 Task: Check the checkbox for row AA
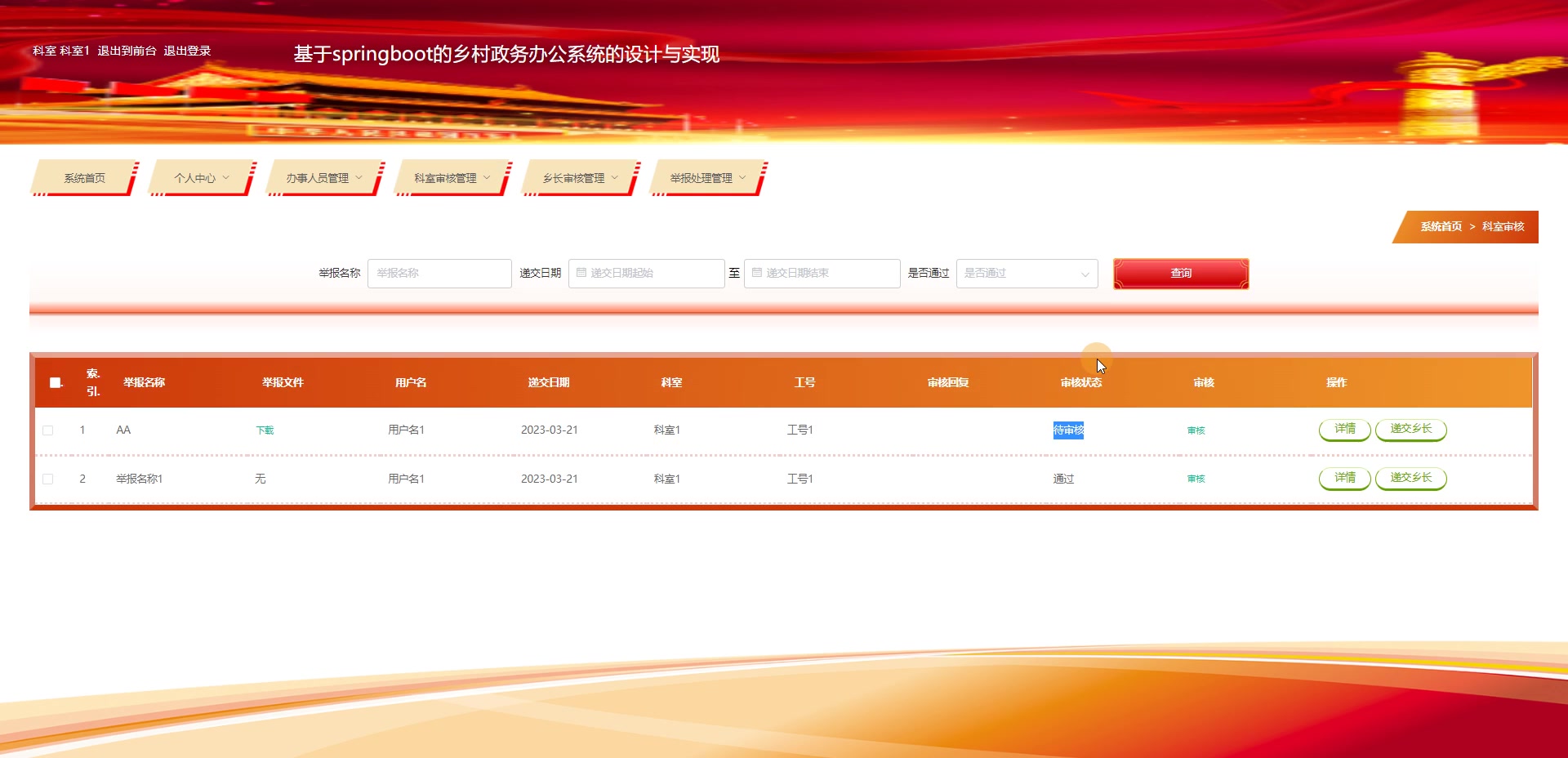pos(48,430)
